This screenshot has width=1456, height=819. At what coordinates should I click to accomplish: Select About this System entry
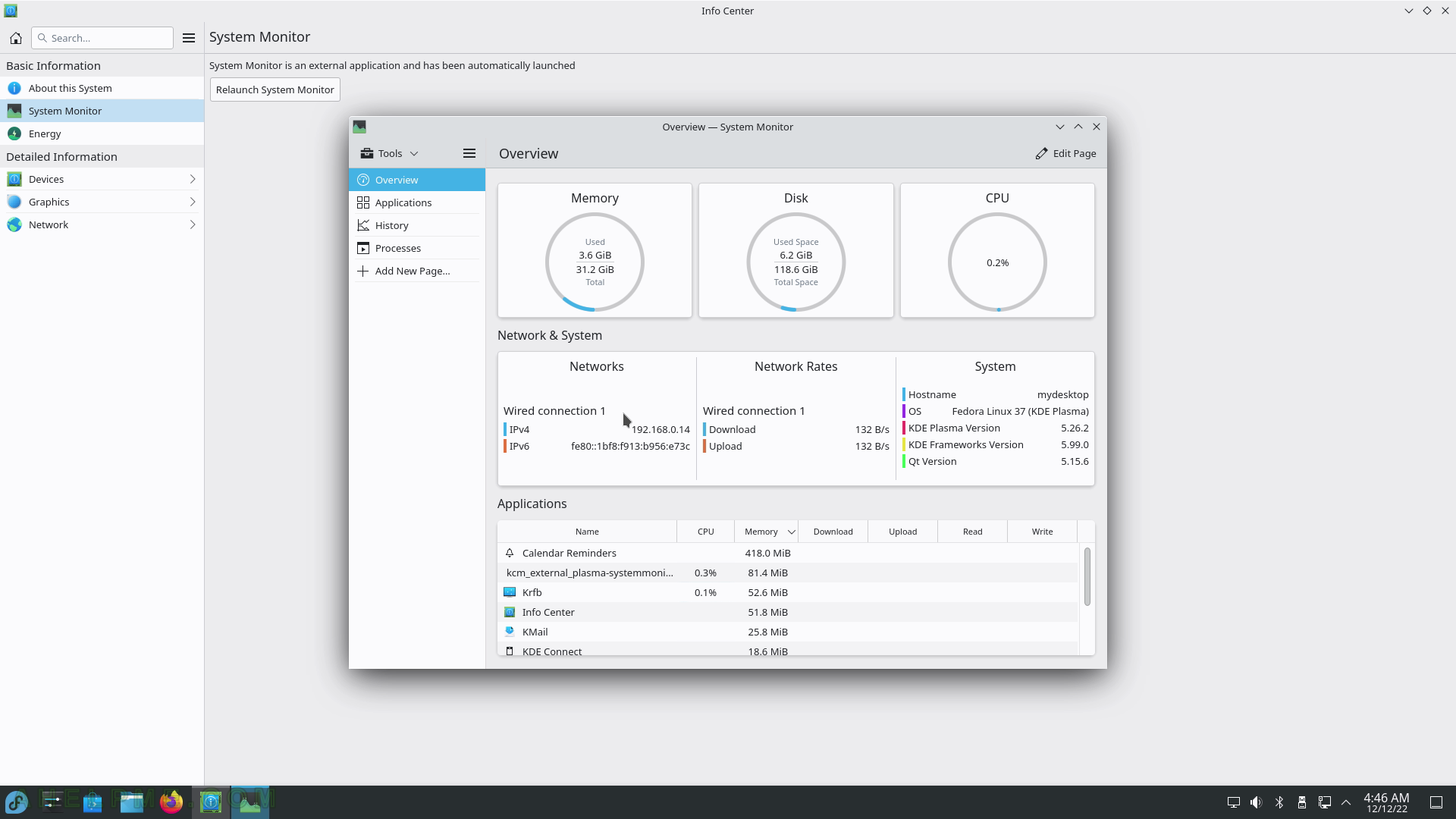[x=102, y=88]
